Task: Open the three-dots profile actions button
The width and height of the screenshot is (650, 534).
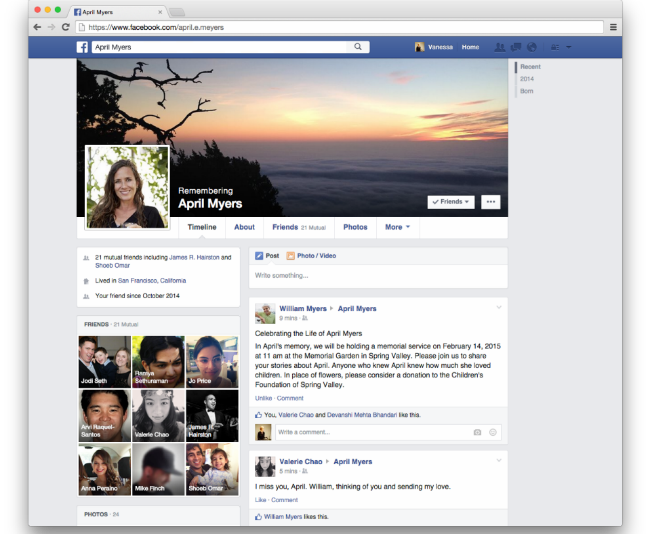Action: coord(490,202)
